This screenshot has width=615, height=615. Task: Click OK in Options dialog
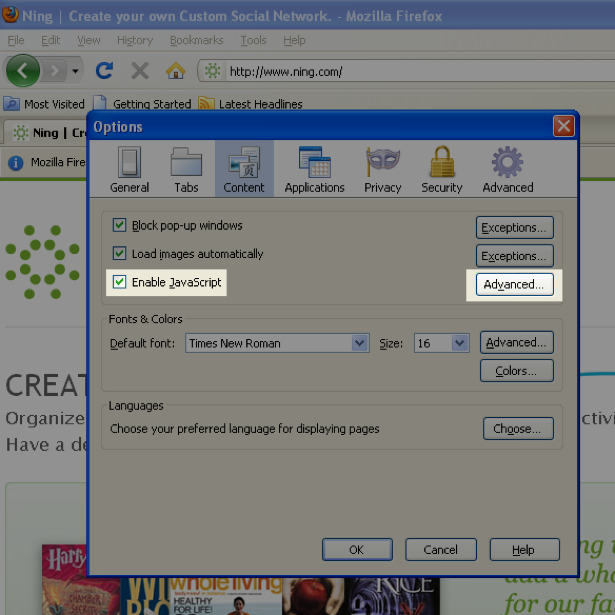[x=357, y=549]
